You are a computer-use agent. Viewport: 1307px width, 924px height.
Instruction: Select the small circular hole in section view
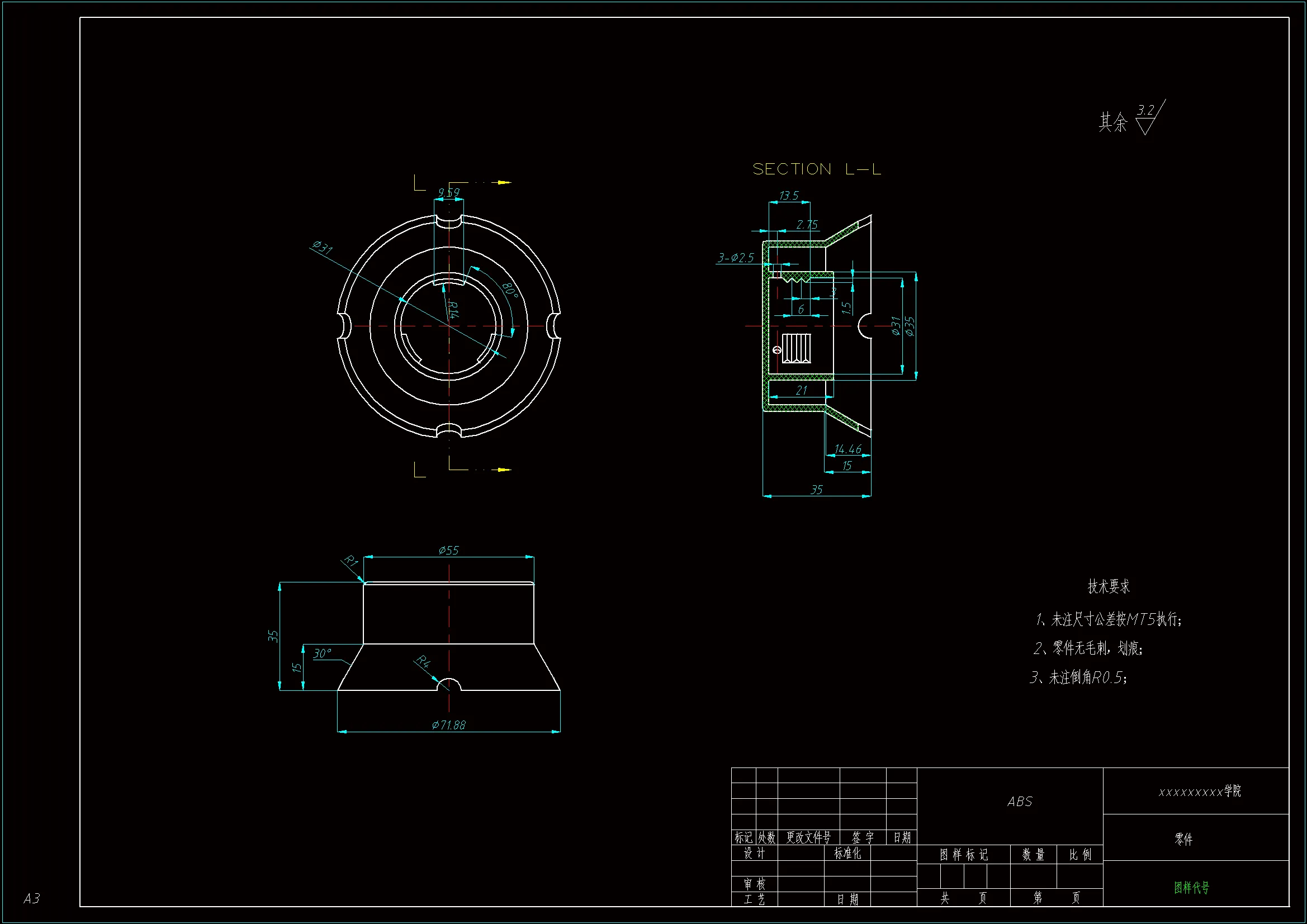point(777,349)
